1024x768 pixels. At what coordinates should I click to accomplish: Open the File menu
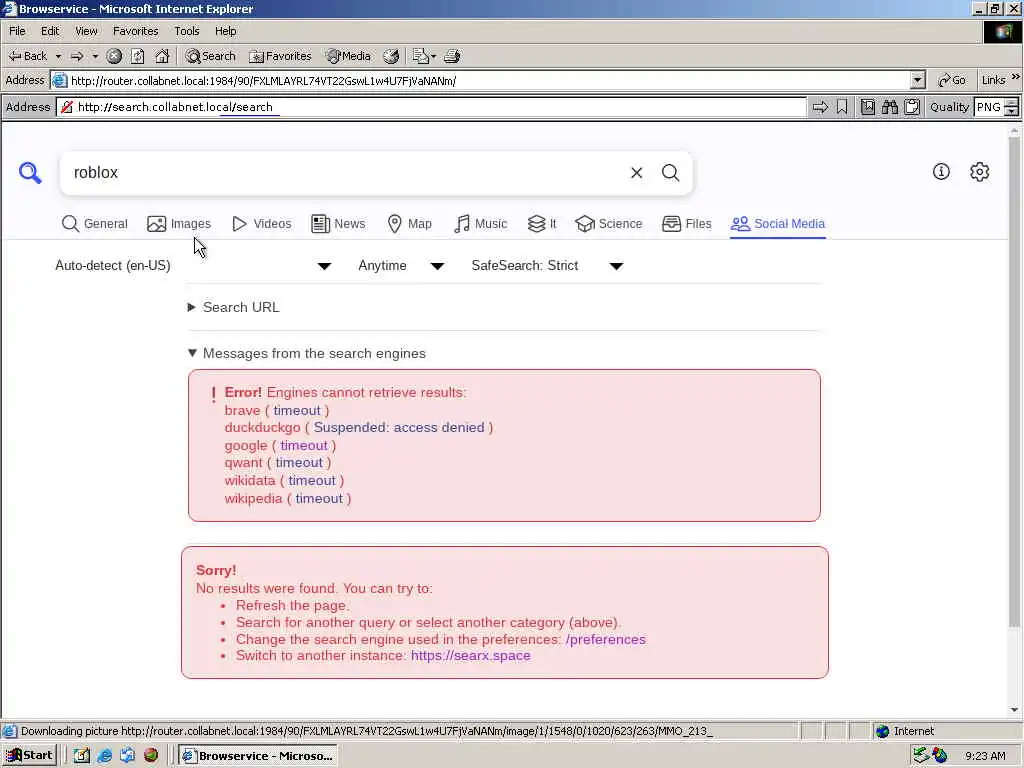(17, 31)
